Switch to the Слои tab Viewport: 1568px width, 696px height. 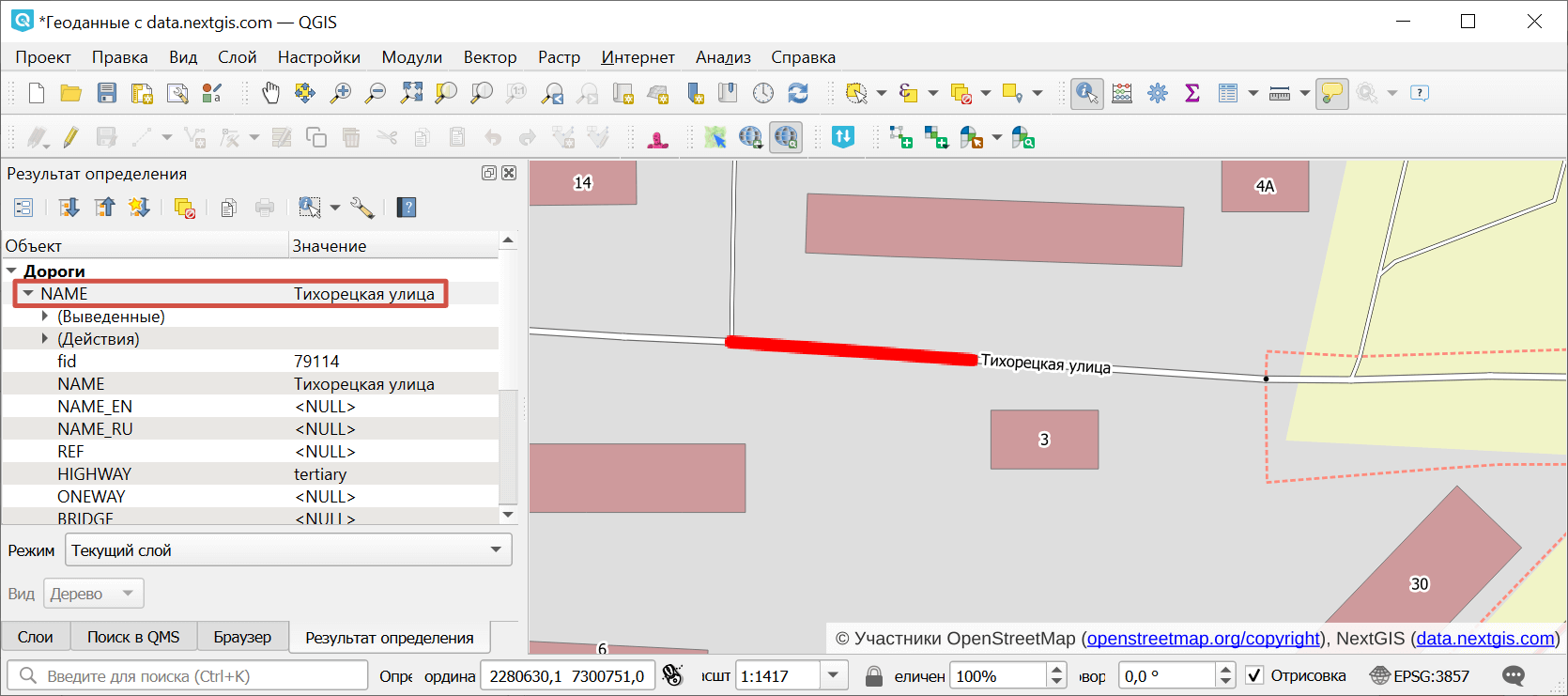(36, 637)
